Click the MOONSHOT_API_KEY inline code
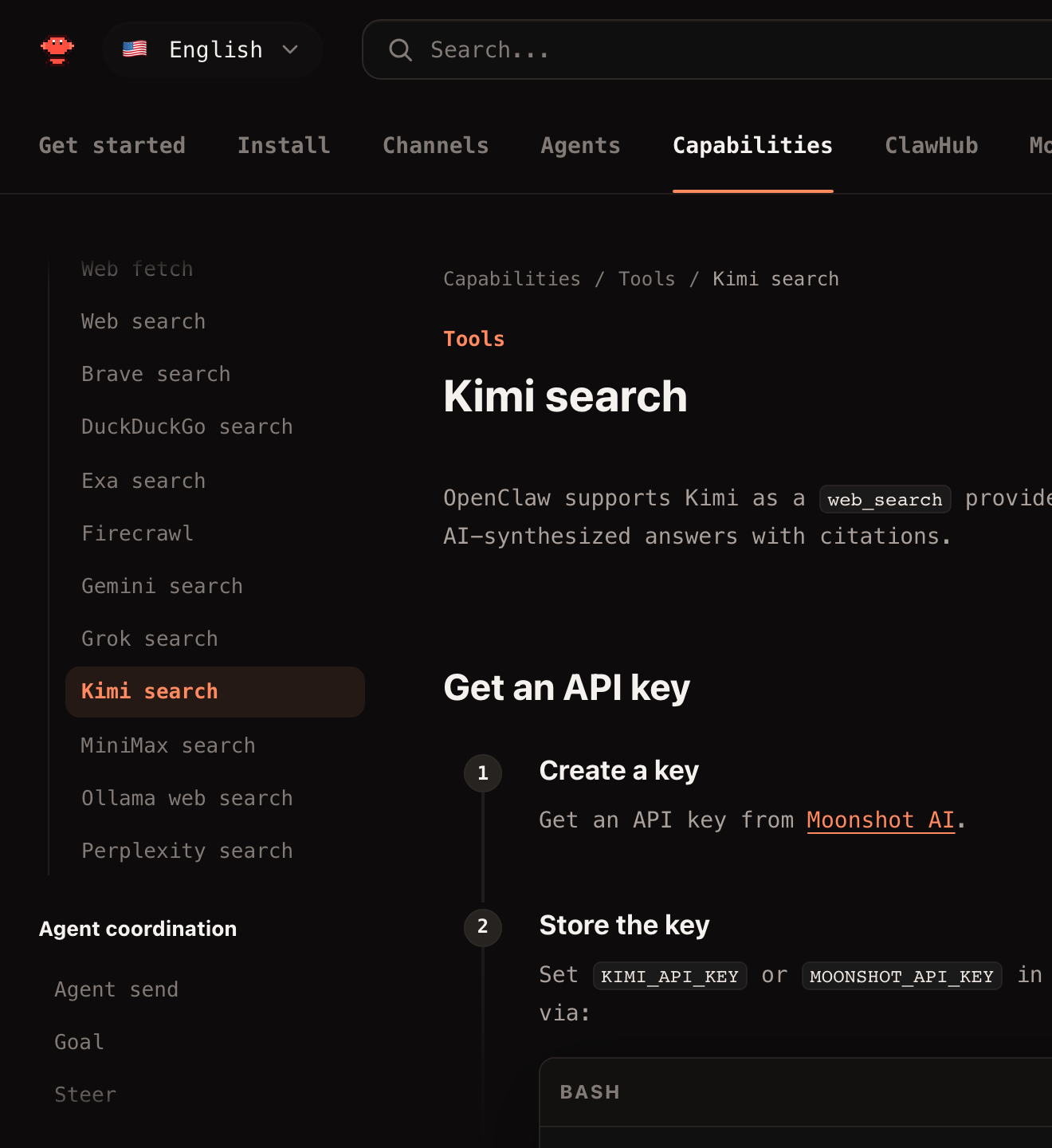Viewport: 1052px width, 1148px height. click(x=901, y=976)
